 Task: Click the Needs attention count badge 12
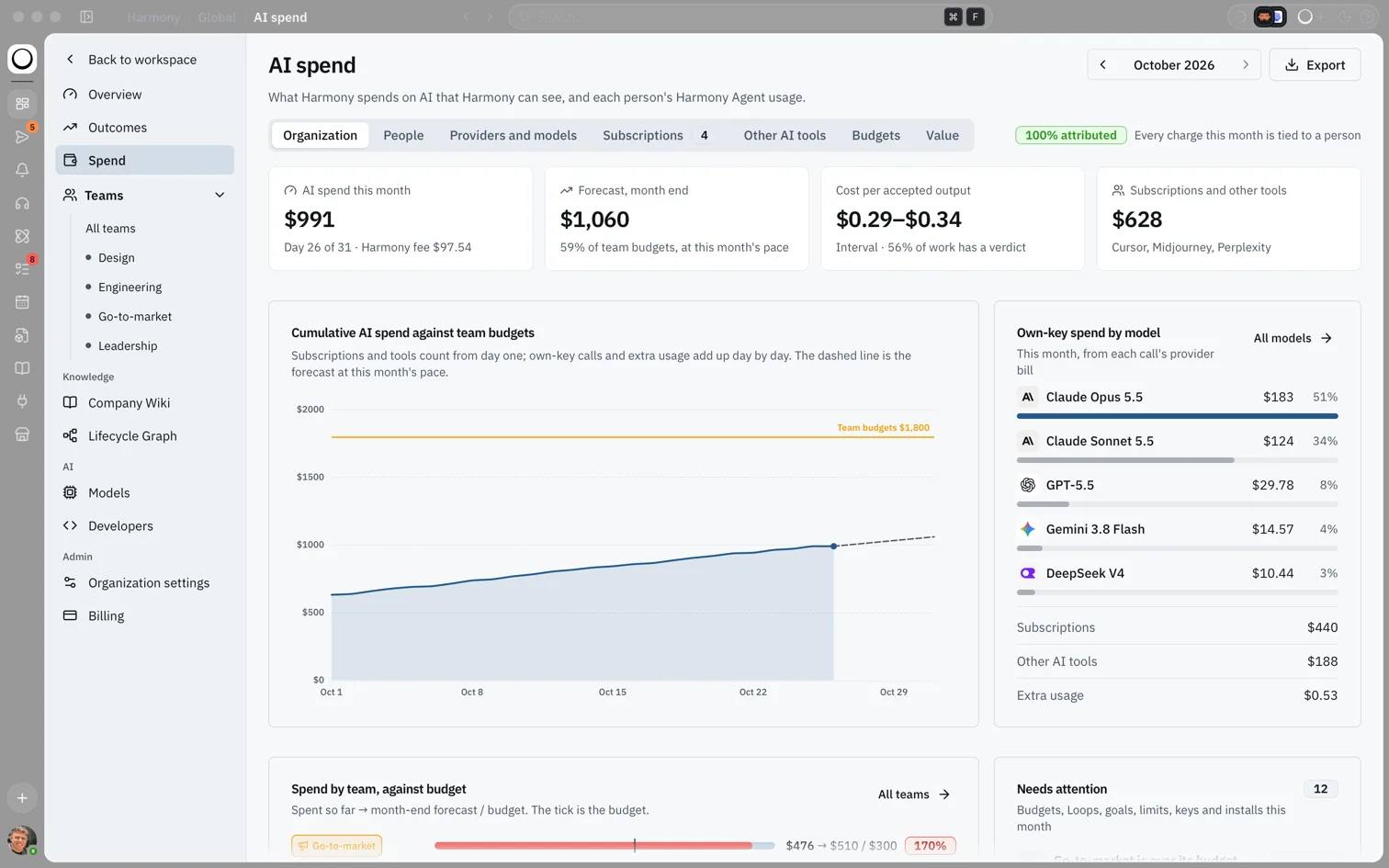[1320, 789]
